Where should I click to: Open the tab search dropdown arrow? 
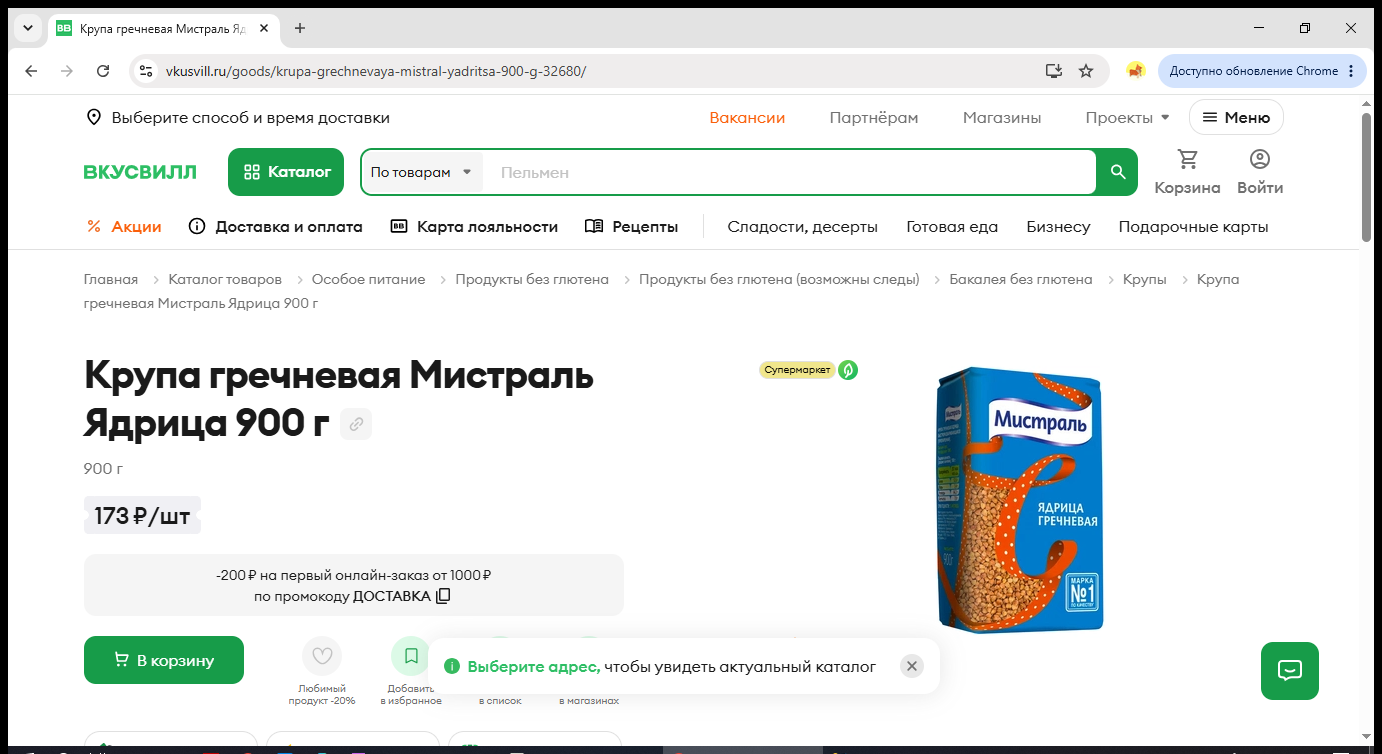(x=28, y=28)
